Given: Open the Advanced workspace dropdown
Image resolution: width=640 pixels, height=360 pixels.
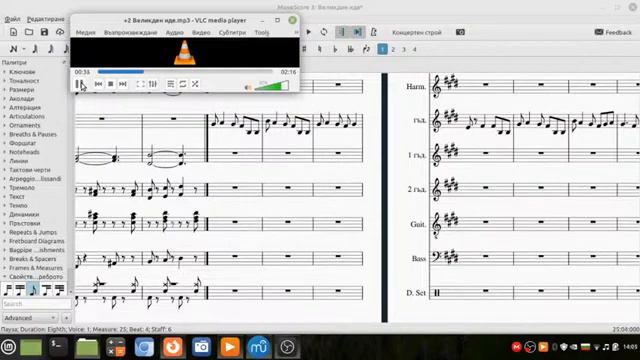Looking at the screenshot, I should (x=30, y=318).
